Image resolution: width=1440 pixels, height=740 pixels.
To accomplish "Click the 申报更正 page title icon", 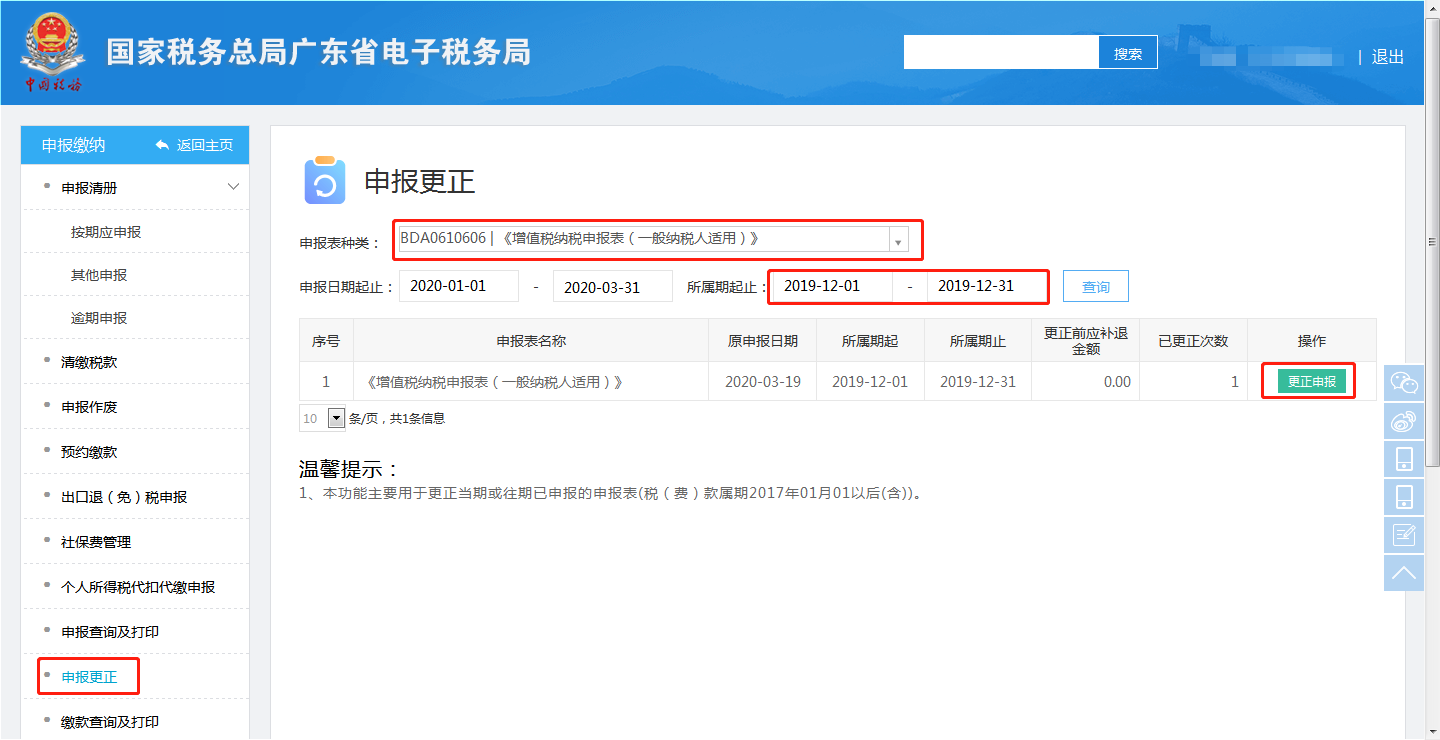I will click(324, 181).
